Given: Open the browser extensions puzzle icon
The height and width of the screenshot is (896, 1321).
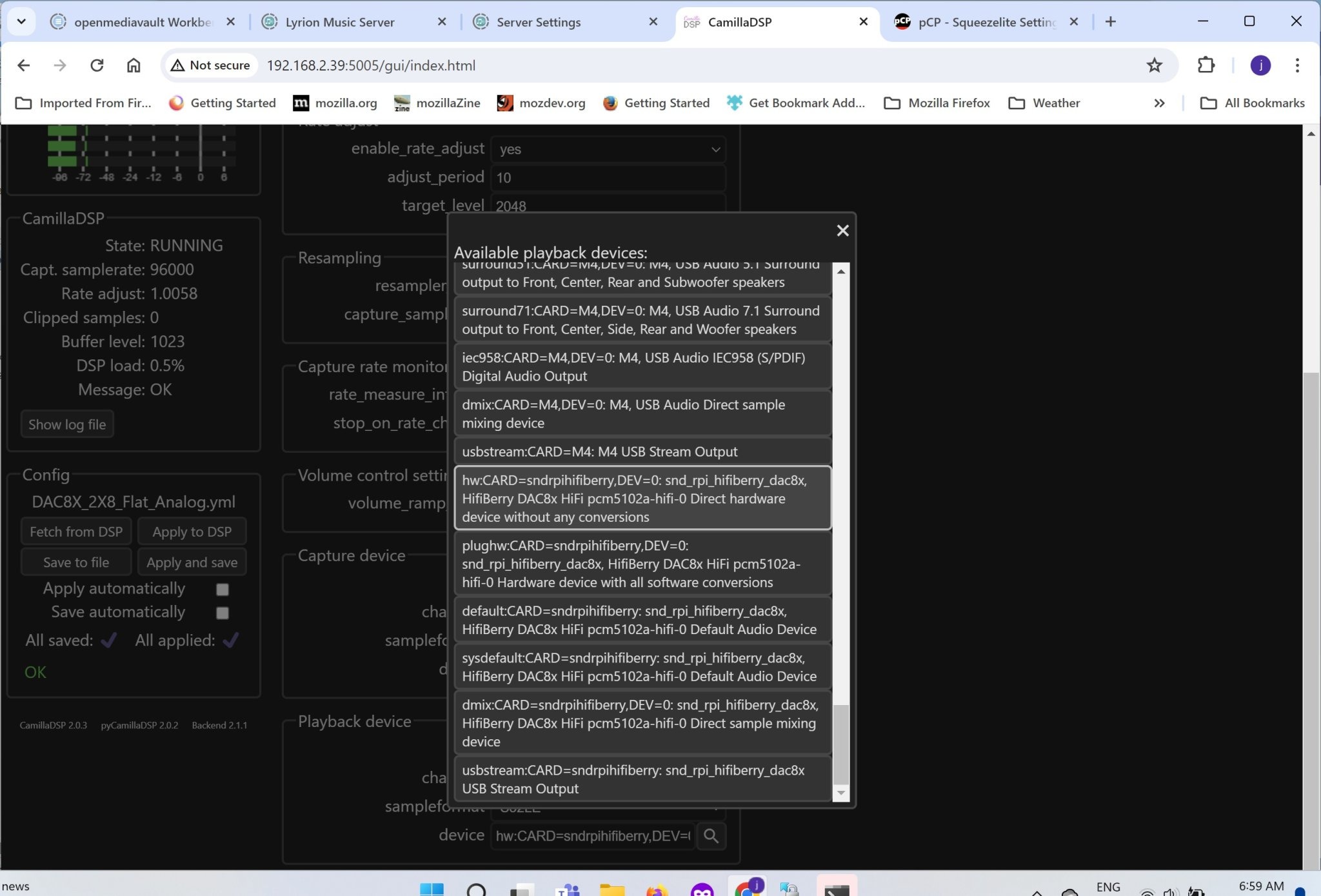Looking at the screenshot, I should click(x=1206, y=65).
